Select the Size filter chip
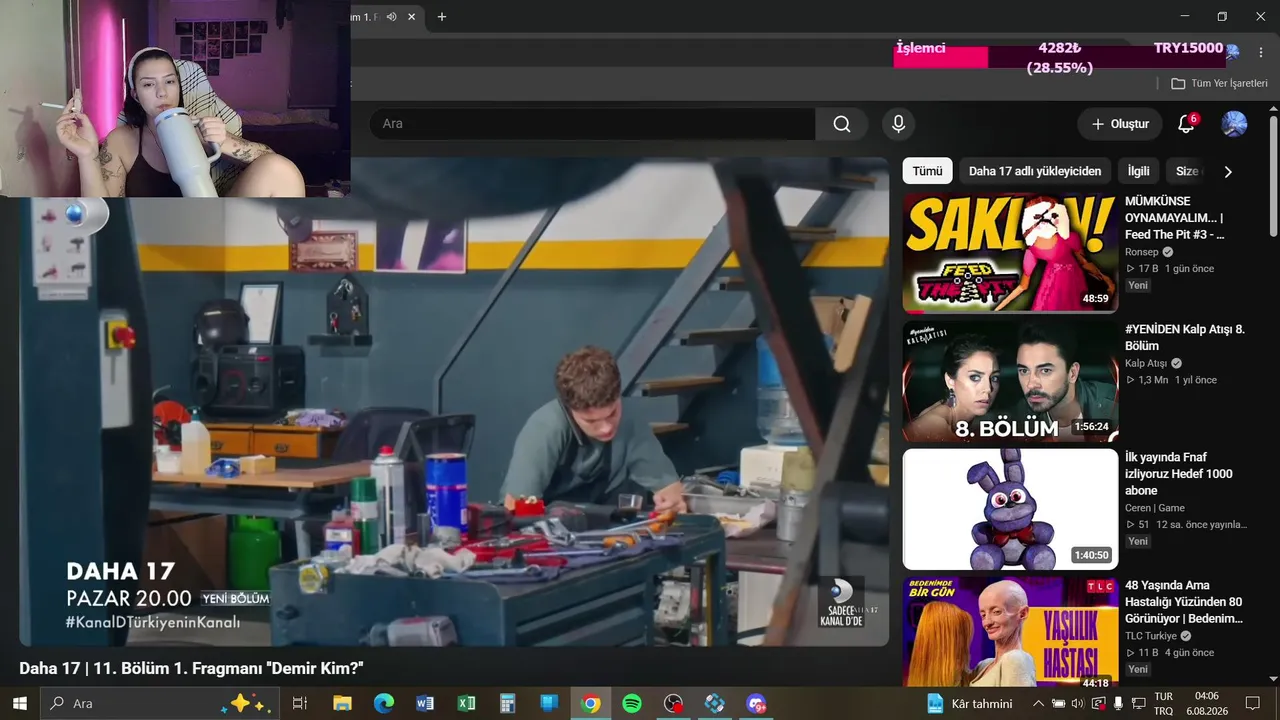Screen dimensions: 1280x720 1187,171
